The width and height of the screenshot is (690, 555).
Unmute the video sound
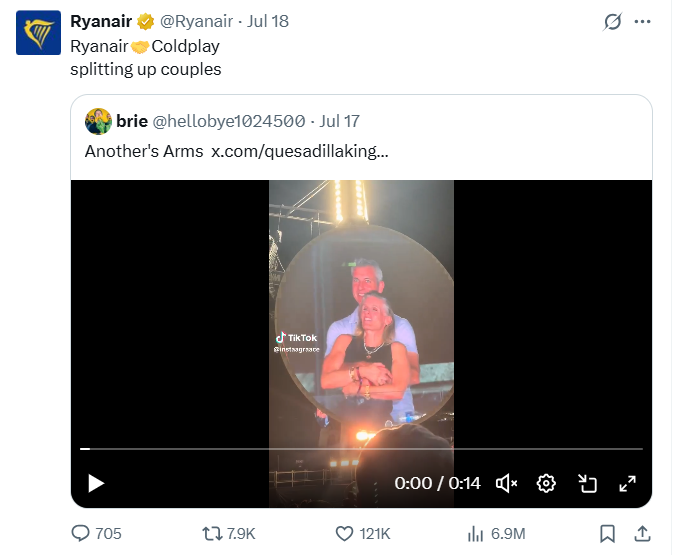[x=506, y=483]
